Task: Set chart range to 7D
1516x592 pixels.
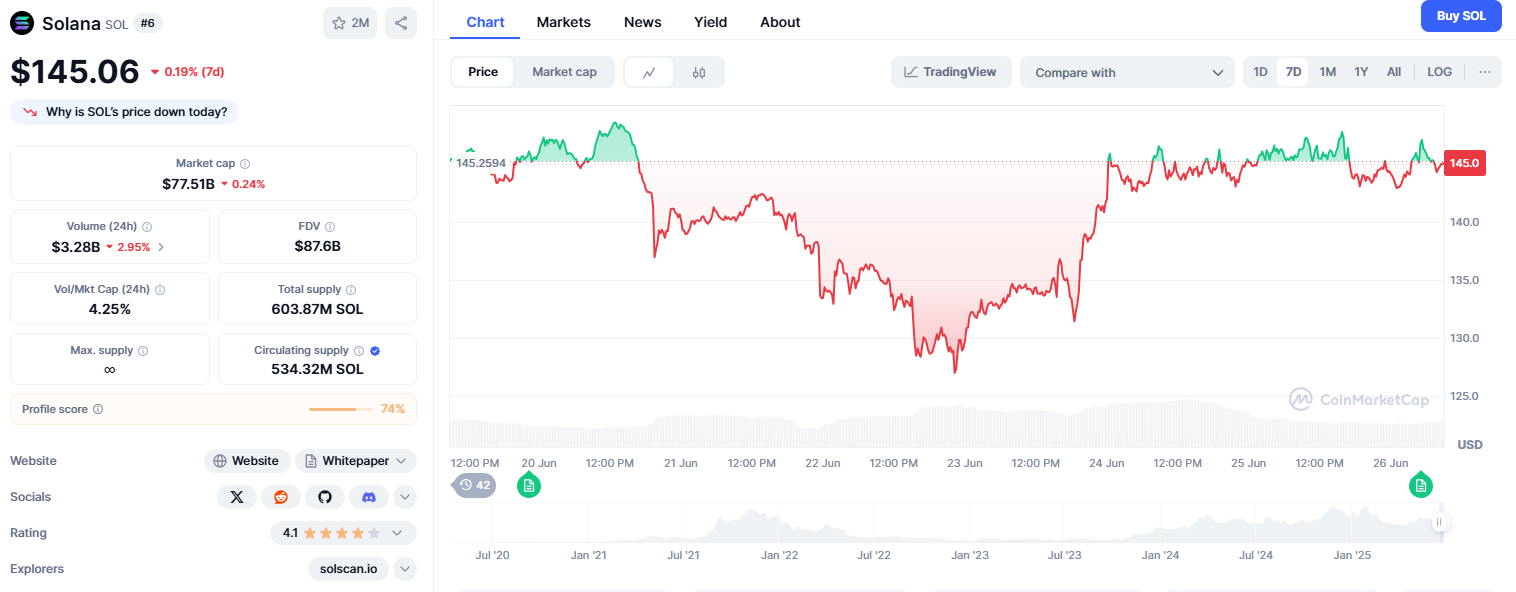Action: point(1293,72)
